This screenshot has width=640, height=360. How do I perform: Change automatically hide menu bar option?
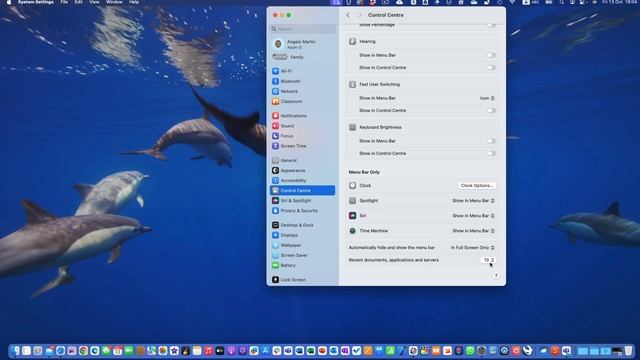click(x=473, y=248)
